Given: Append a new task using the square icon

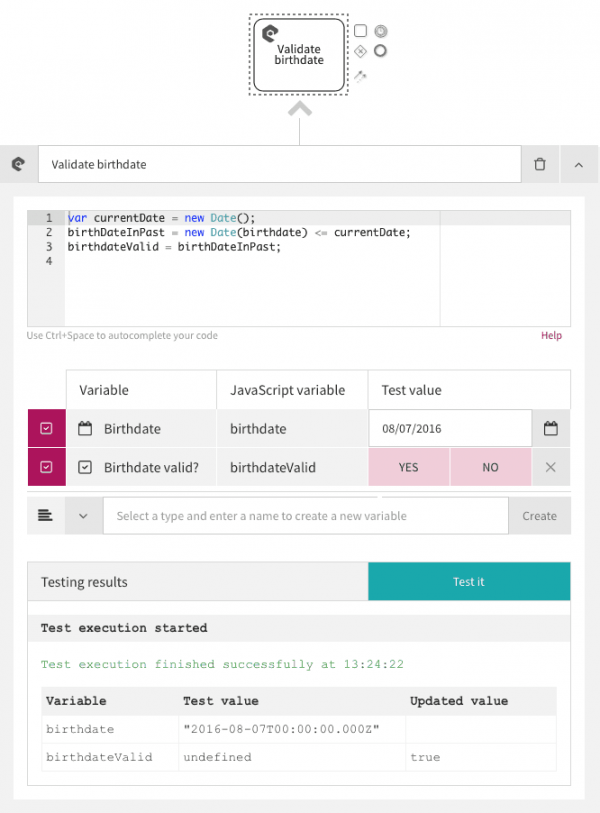Looking at the screenshot, I should click(360, 31).
